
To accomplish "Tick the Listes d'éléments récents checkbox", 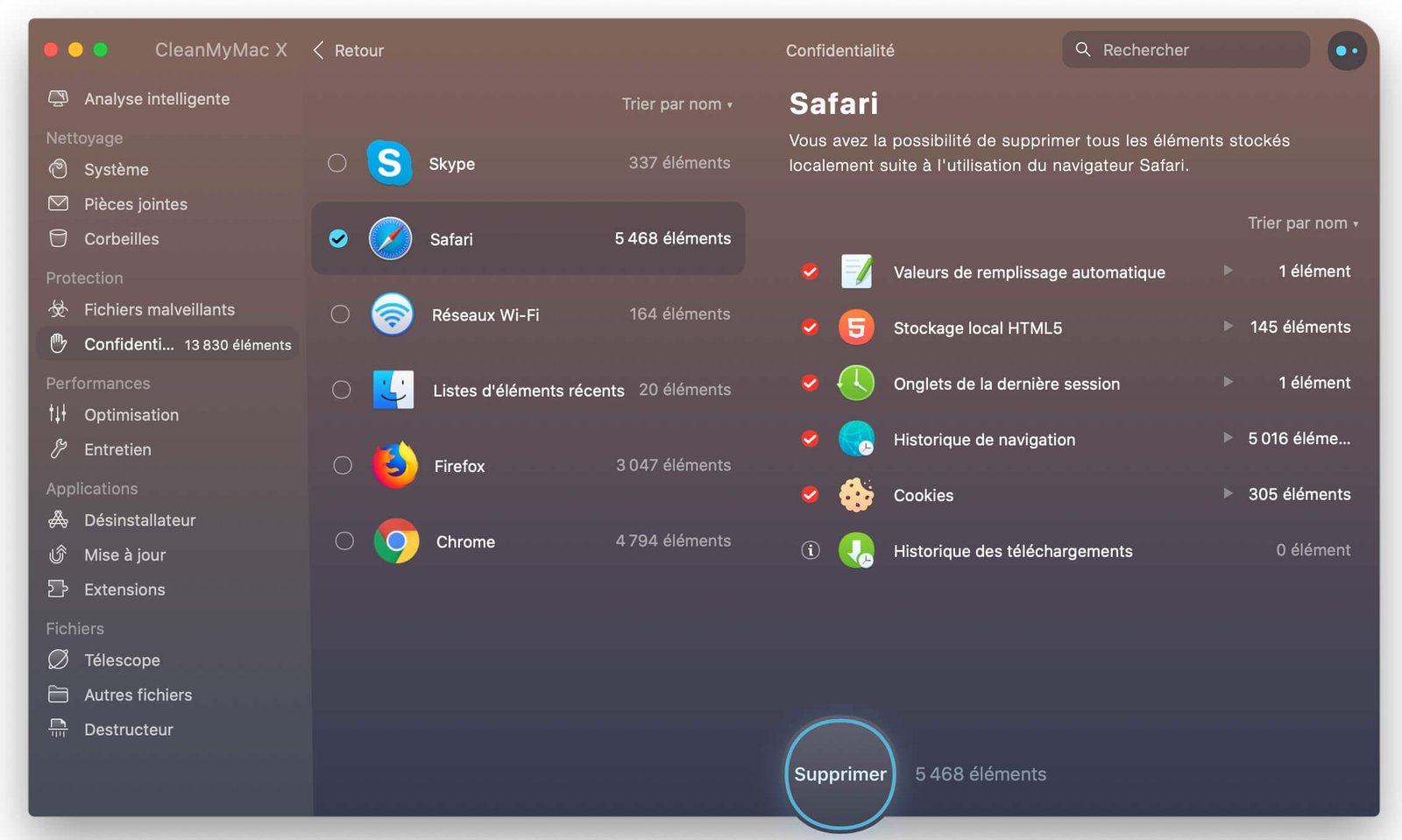I will coord(342,390).
